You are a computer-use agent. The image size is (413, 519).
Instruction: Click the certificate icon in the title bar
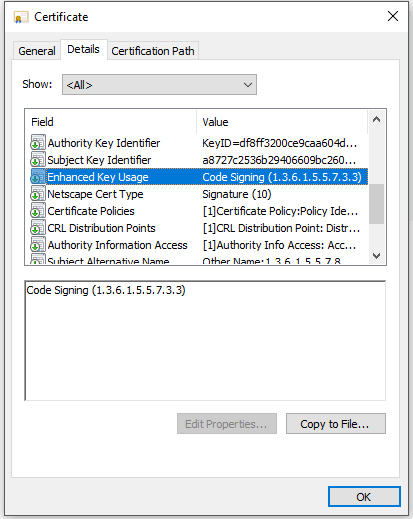(21, 17)
